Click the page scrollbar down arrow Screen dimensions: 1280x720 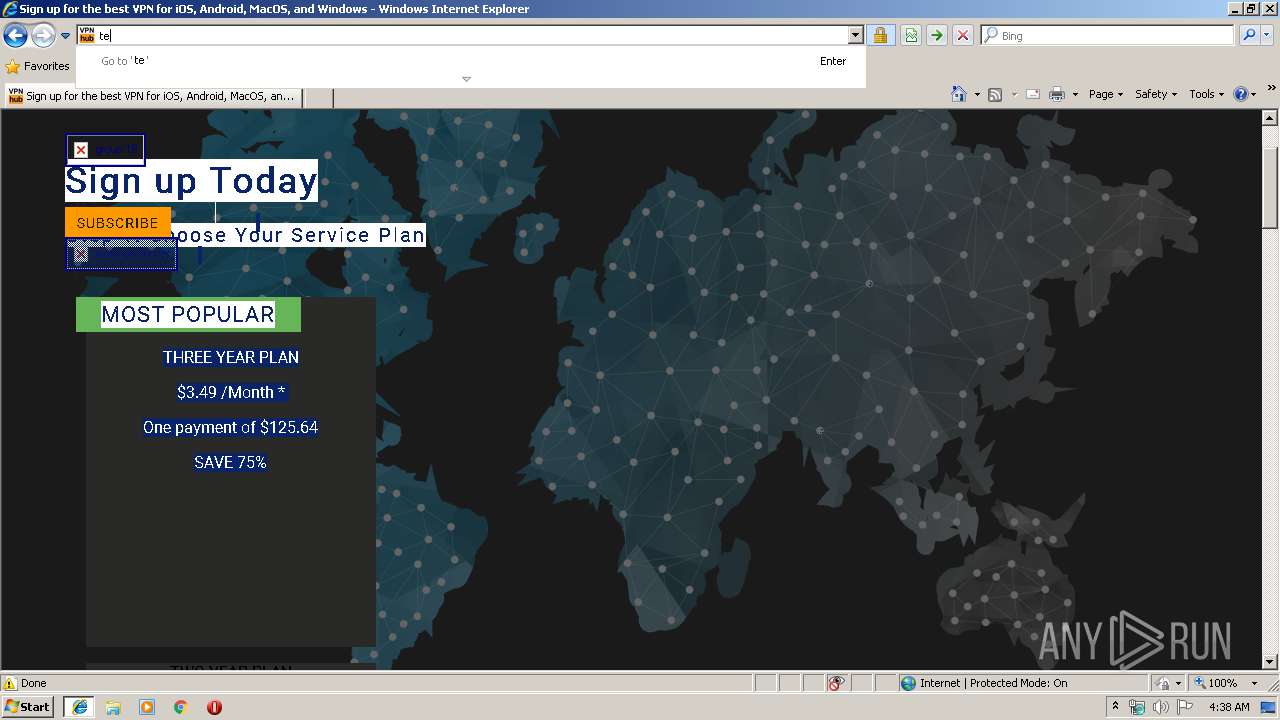coord(1270,661)
